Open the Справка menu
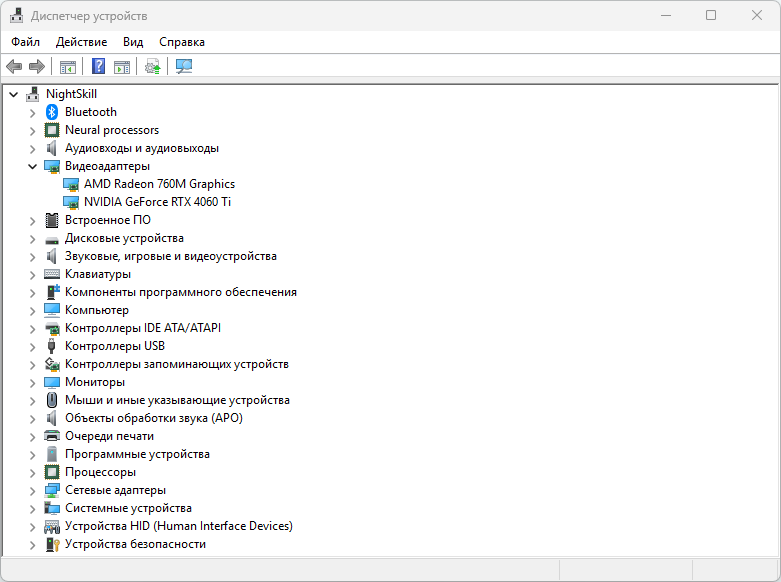The width and height of the screenshot is (781, 582). point(182,42)
